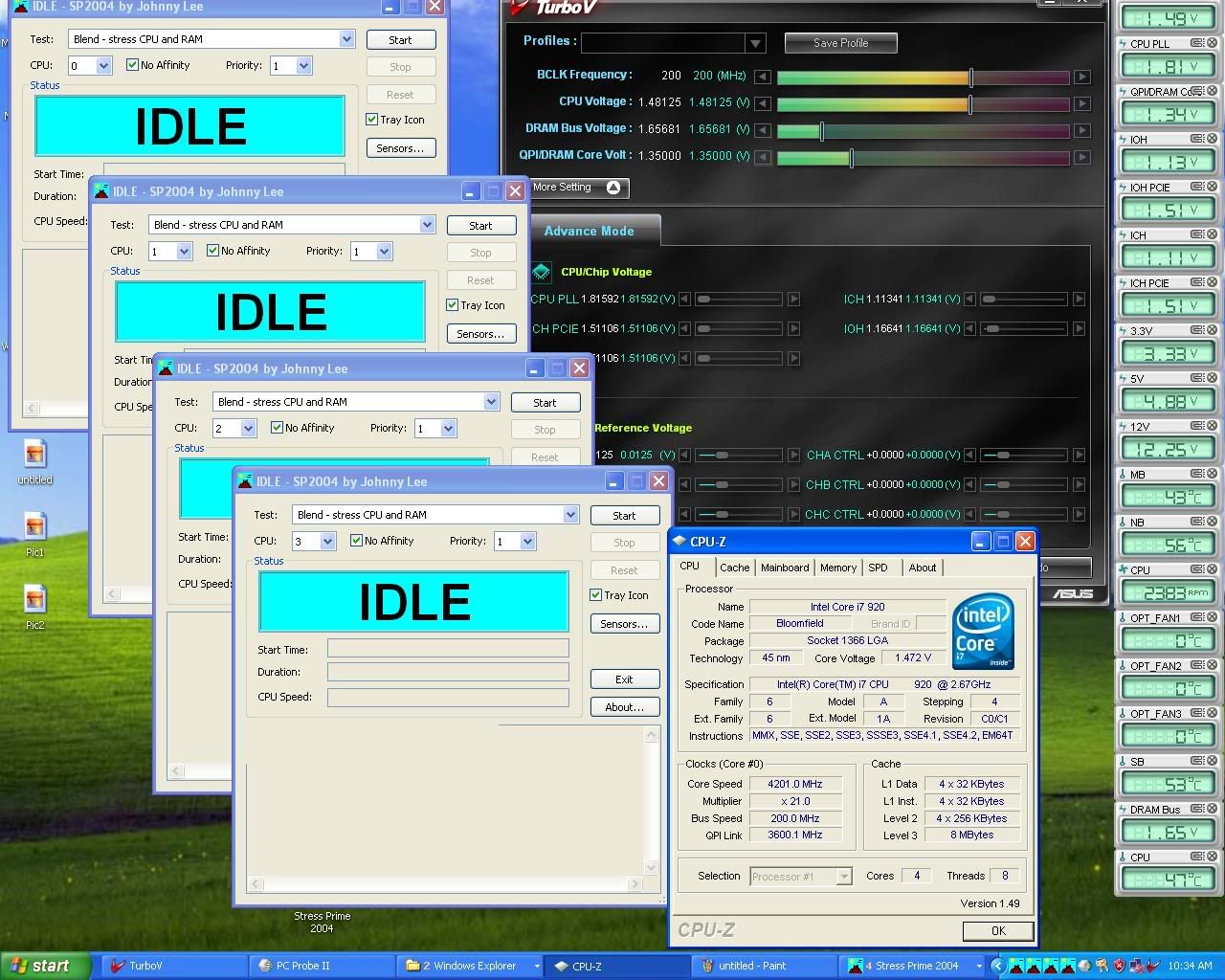Click BCLK Frequency increase arrow in TurboV
The height and width of the screenshot is (980, 1225).
coord(1081,77)
